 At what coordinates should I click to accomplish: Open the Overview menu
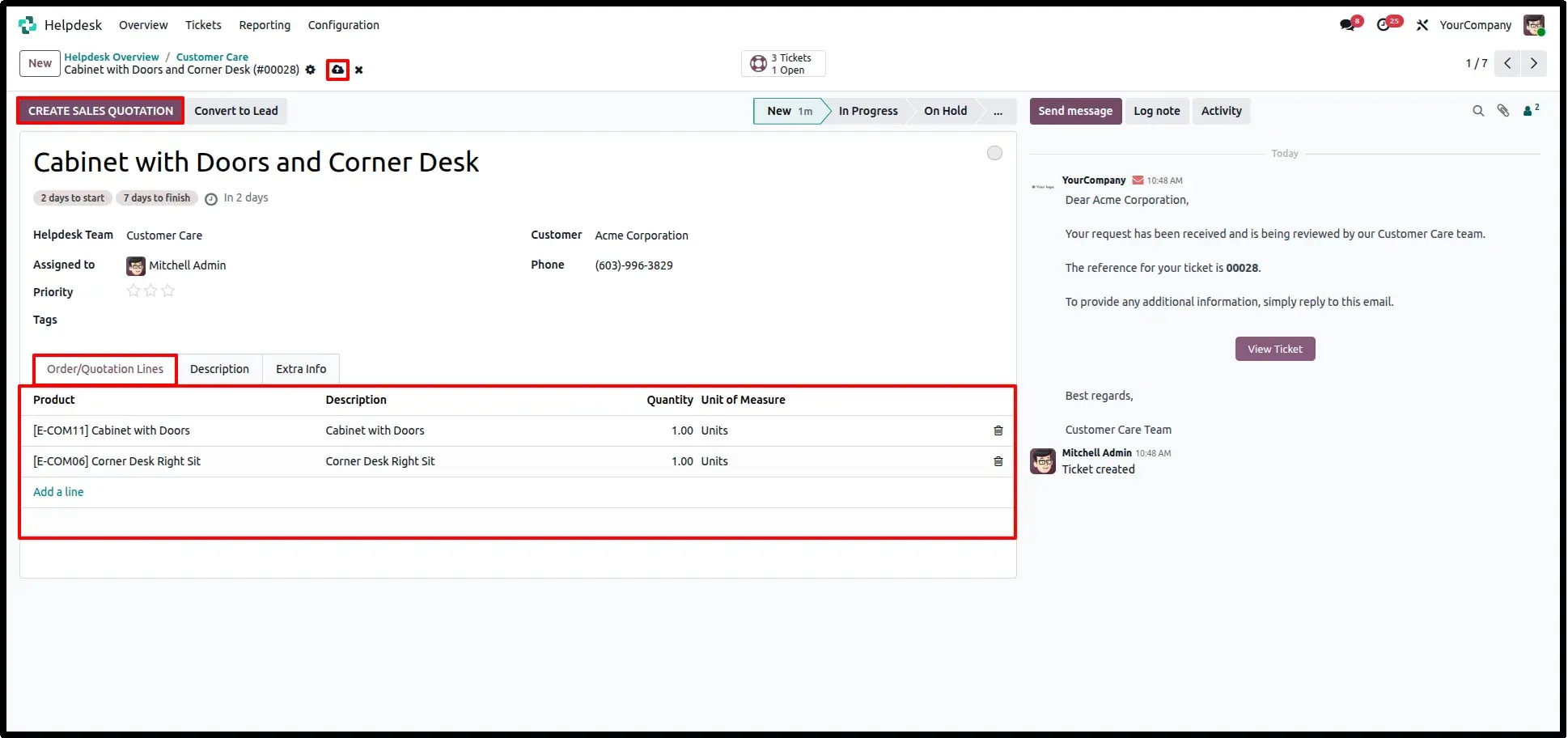tap(143, 25)
